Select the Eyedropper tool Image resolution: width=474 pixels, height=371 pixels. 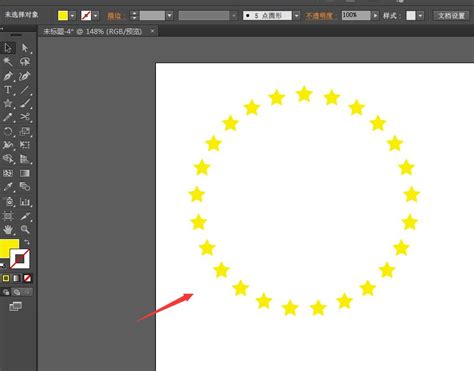tap(8, 187)
